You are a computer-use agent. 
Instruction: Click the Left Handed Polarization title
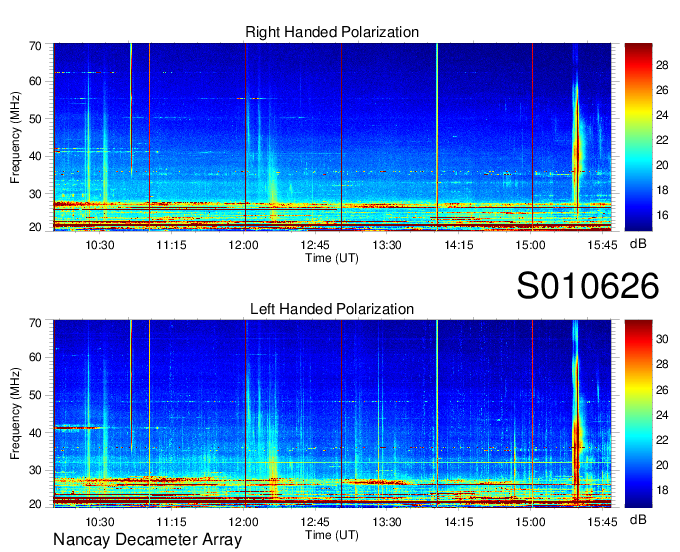point(332,309)
